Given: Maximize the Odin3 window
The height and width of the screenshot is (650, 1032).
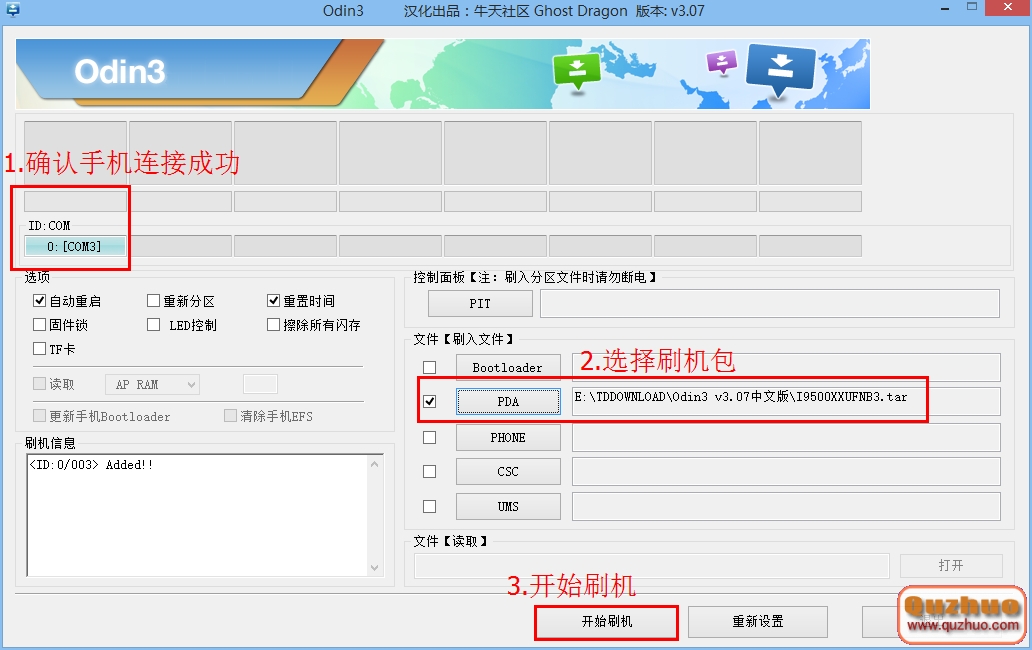Looking at the screenshot, I should click(971, 7).
